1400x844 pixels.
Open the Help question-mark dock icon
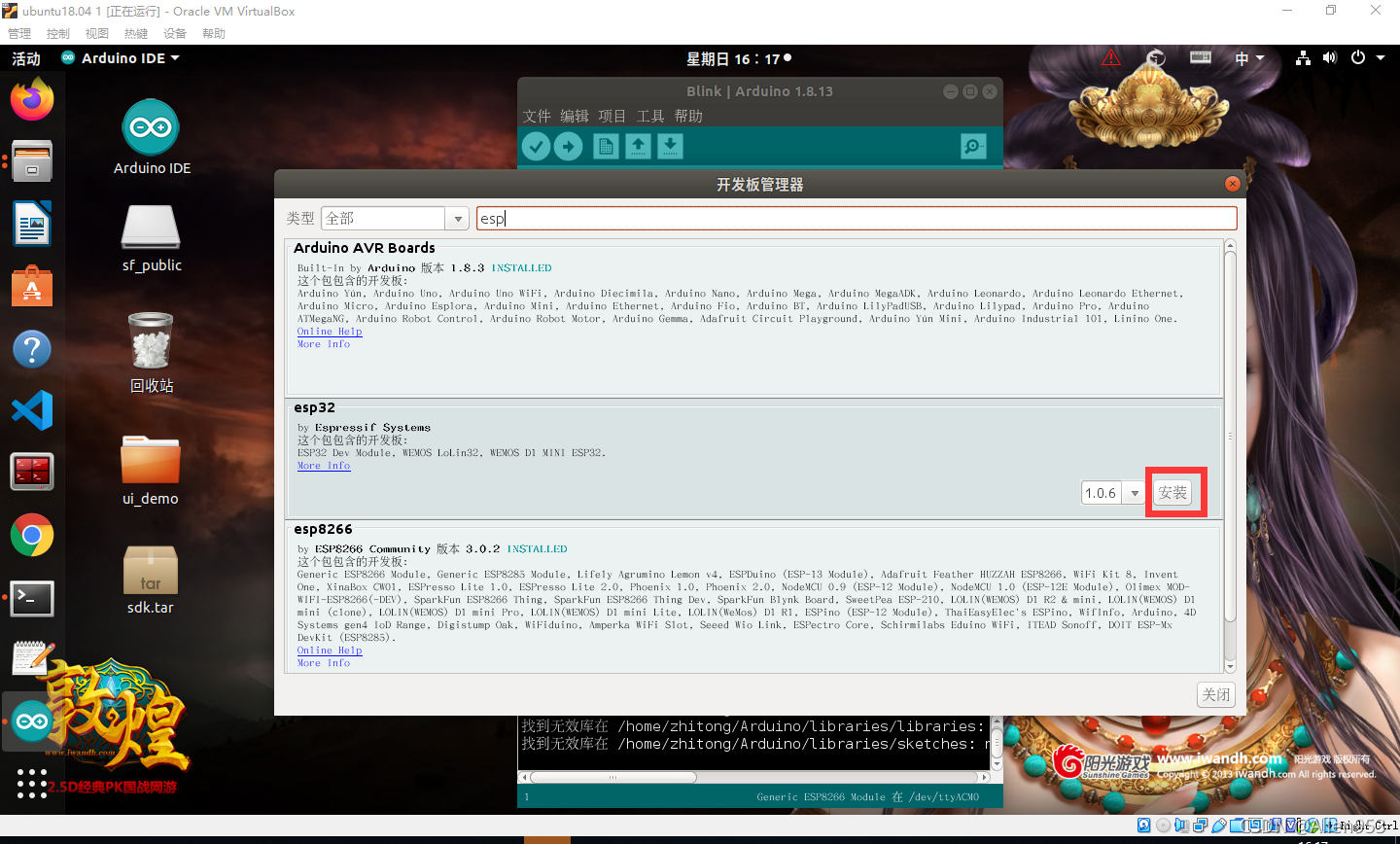point(32,349)
